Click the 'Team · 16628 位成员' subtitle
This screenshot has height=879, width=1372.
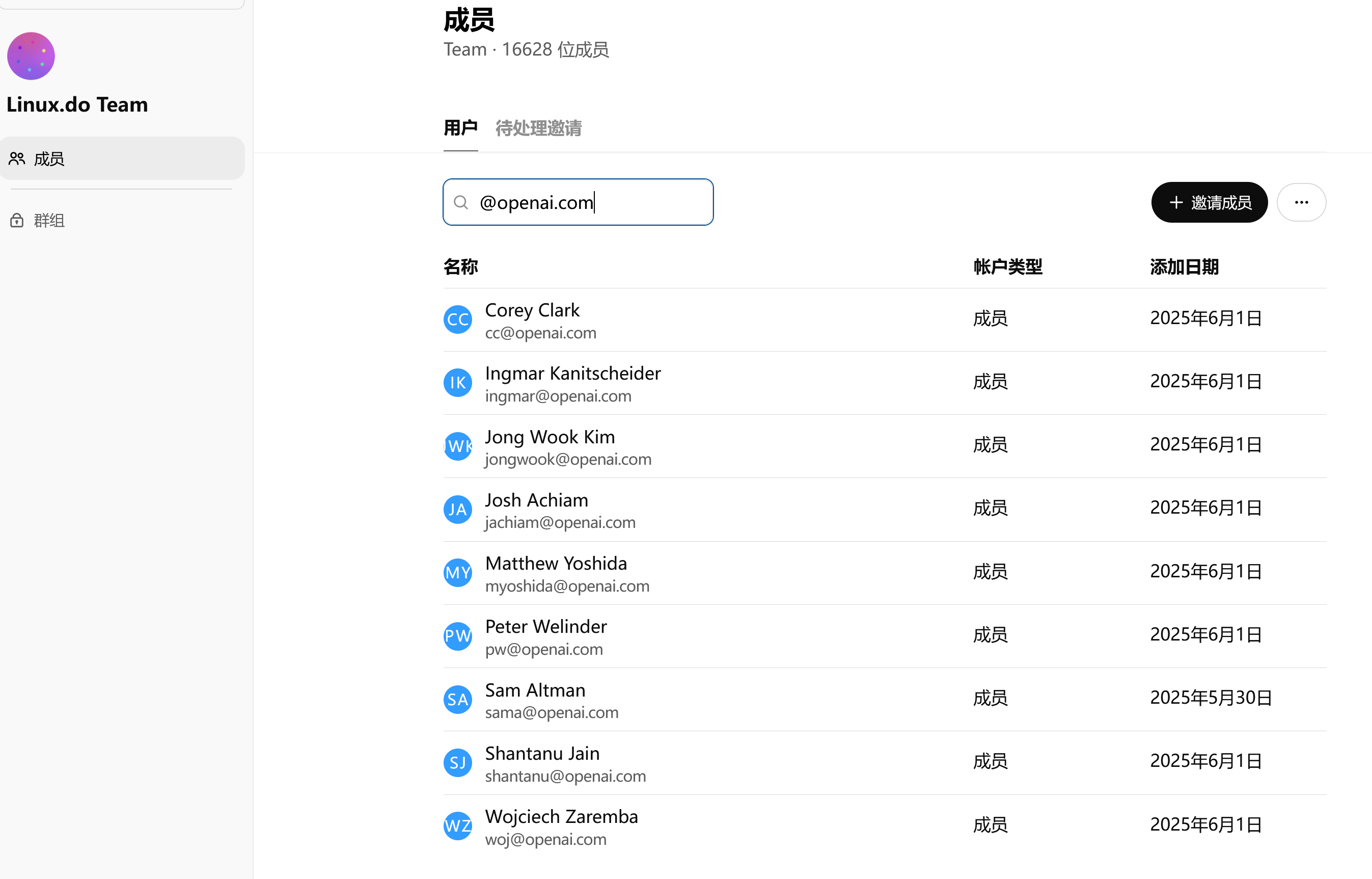(x=526, y=49)
